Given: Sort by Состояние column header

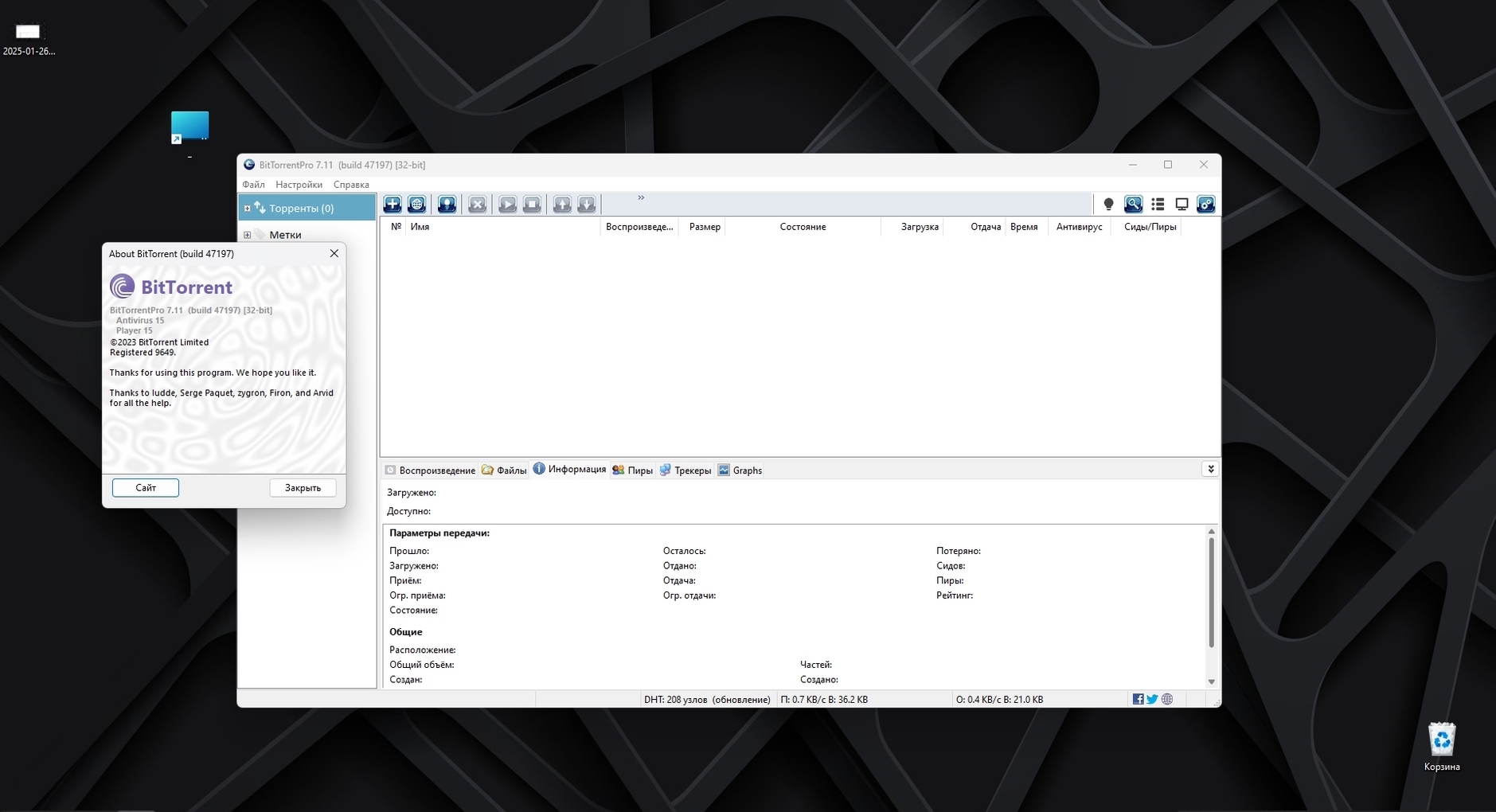Looking at the screenshot, I should (803, 227).
